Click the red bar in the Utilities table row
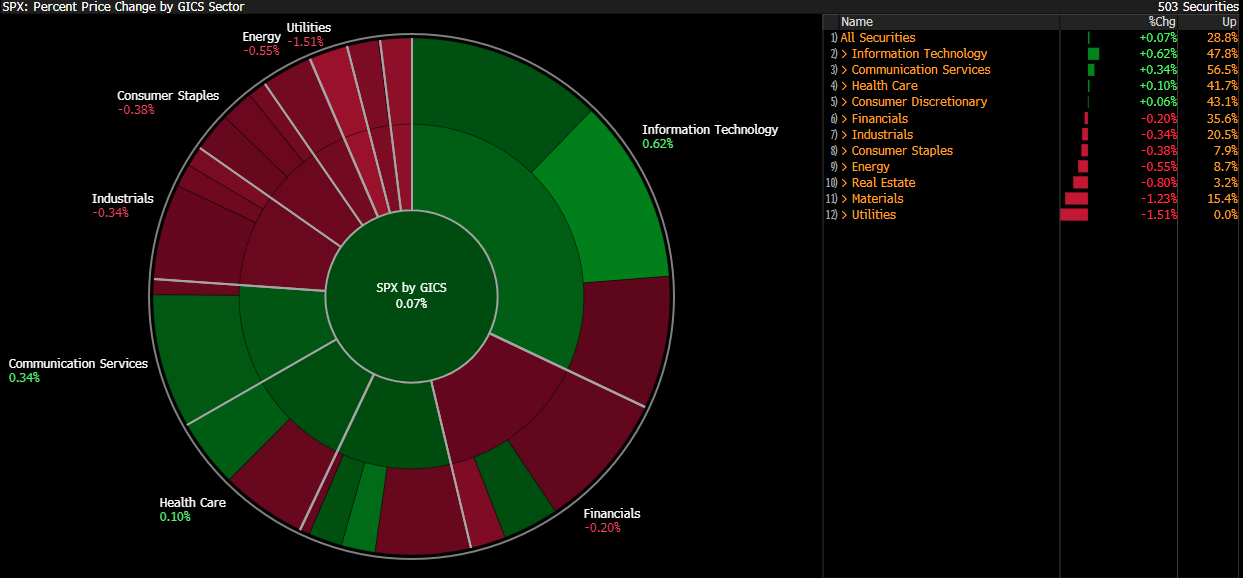The width and height of the screenshot is (1243, 578). coord(1074,215)
